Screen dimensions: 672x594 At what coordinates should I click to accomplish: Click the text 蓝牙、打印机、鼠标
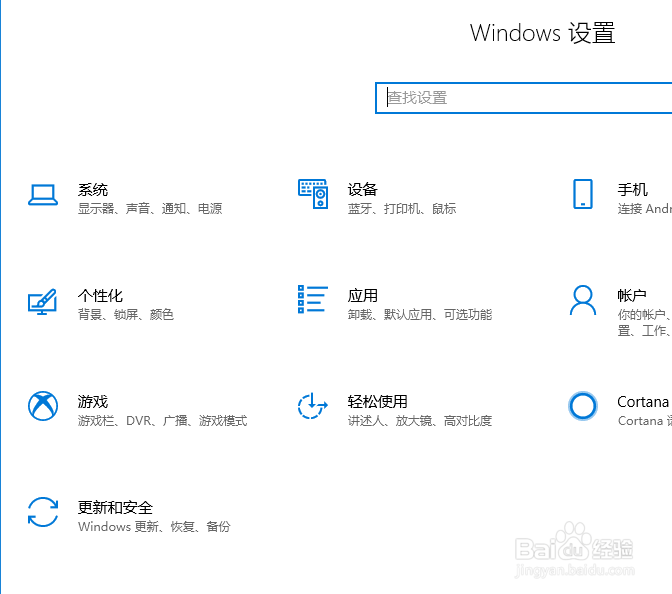coord(402,209)
